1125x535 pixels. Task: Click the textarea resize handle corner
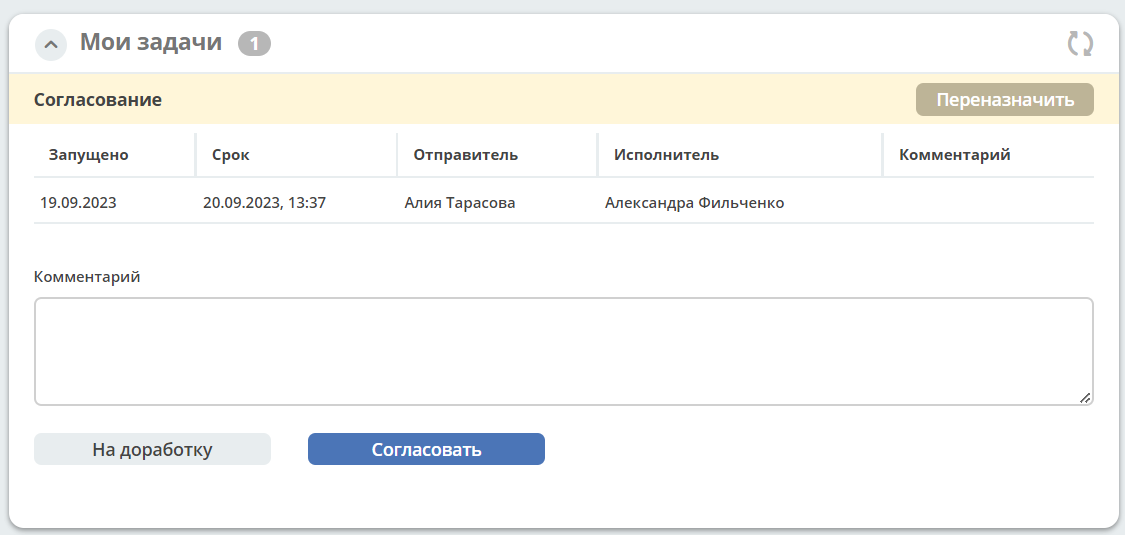coord(1085,398)
